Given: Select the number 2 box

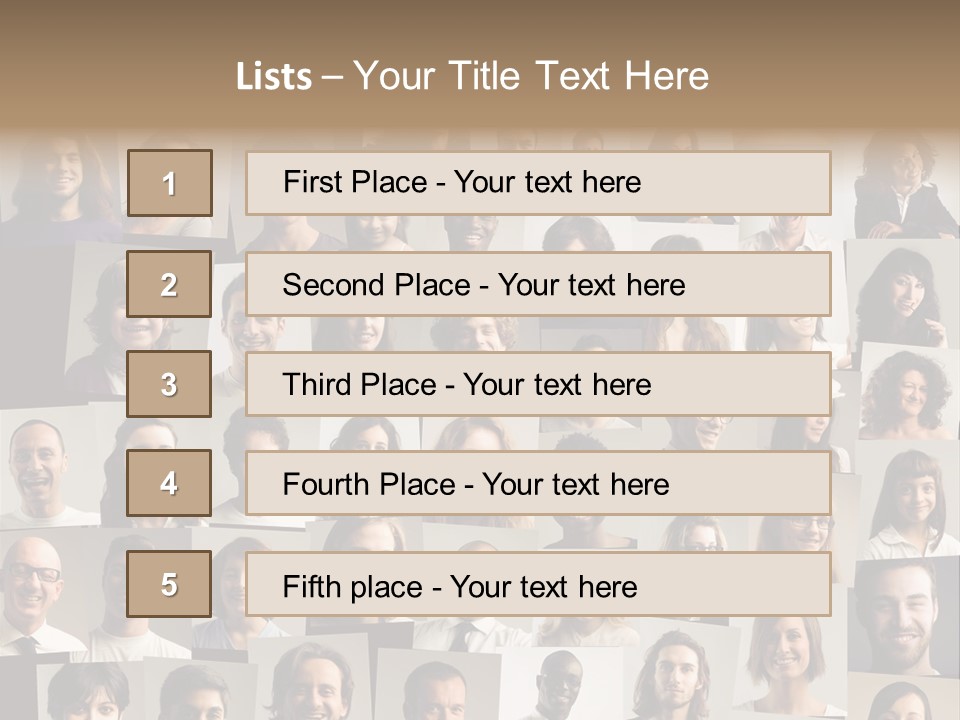Looking at the screenshot, I should tap(169, 284).
